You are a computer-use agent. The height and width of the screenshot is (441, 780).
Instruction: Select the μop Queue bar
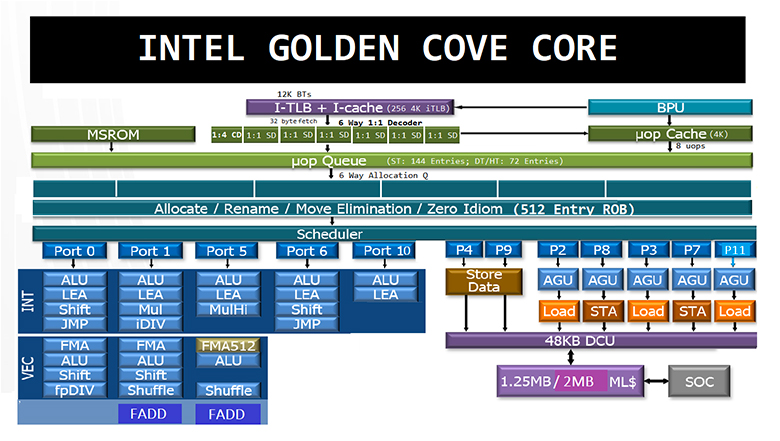click(x=391, y=161)
